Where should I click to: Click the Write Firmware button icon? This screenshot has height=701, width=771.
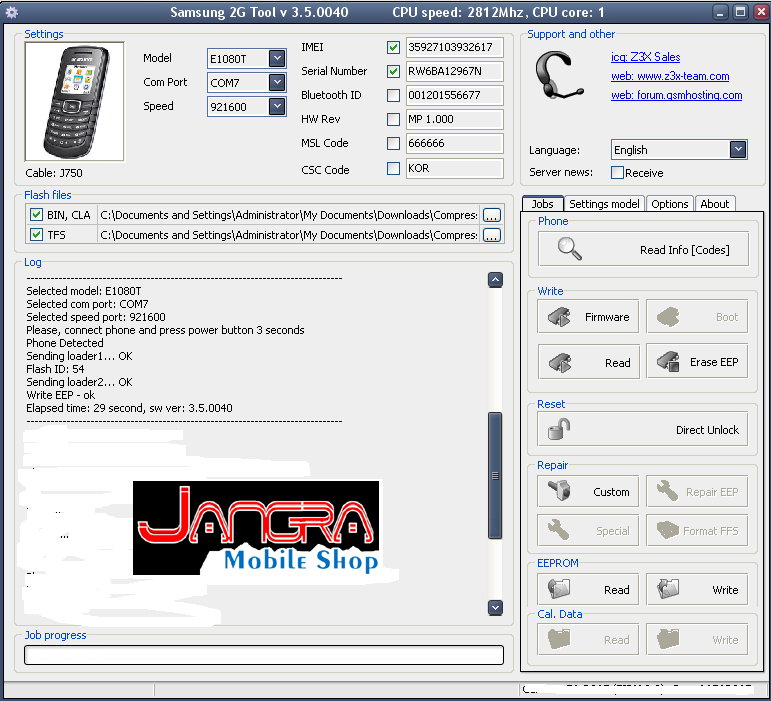pyautogui.click(x=560, y=317)
